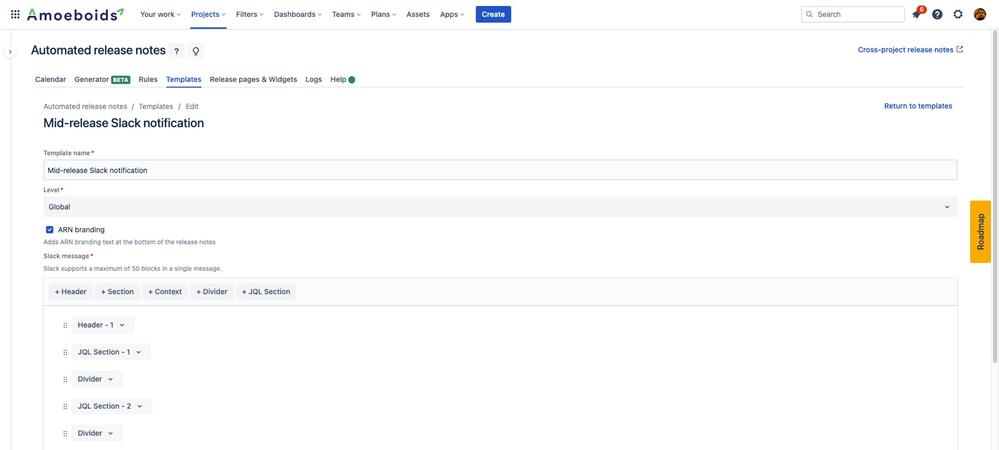Switch to the Rules tab

148,80
